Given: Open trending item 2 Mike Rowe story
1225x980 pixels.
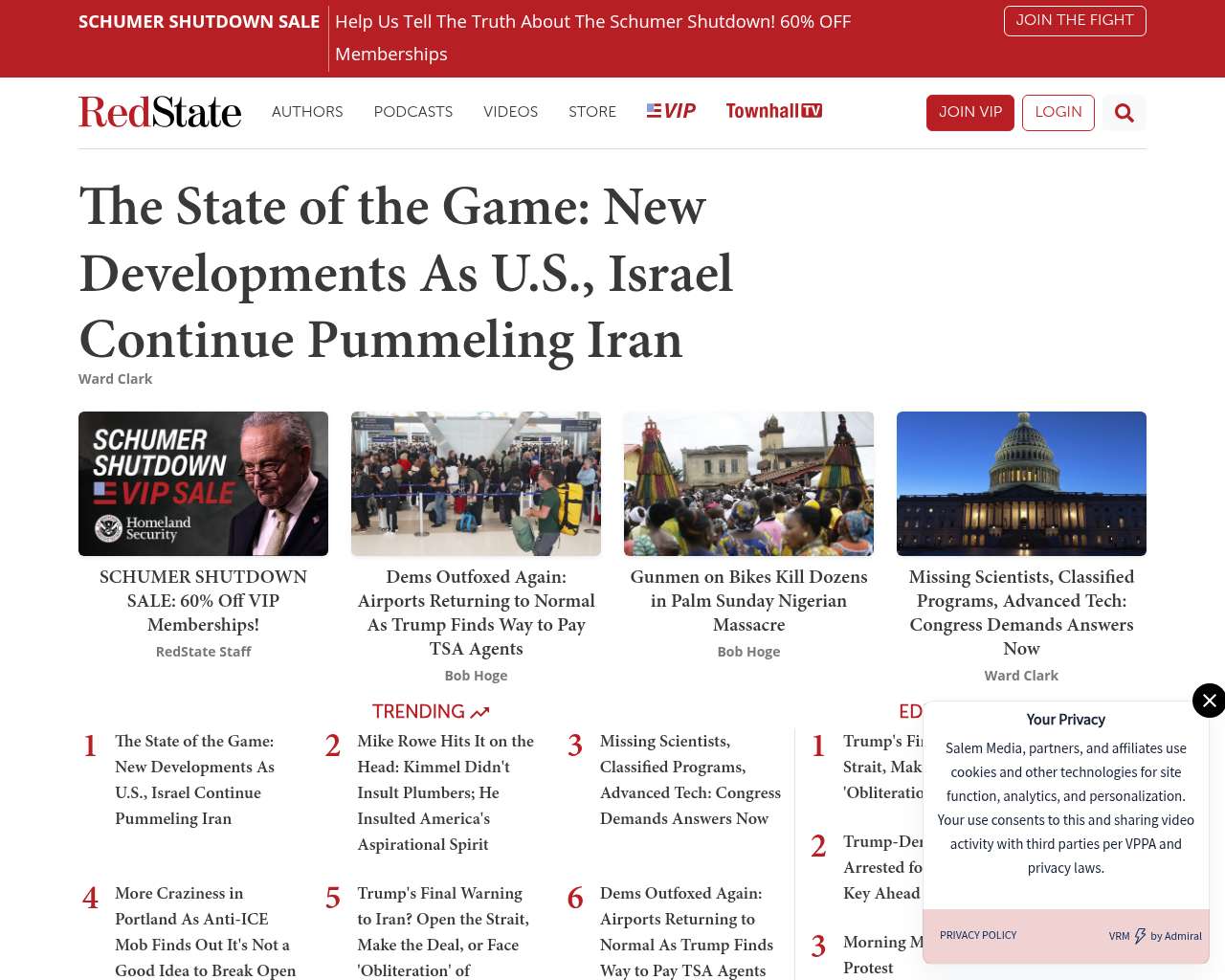Looking at the screenshot, I should pos(446,792).
